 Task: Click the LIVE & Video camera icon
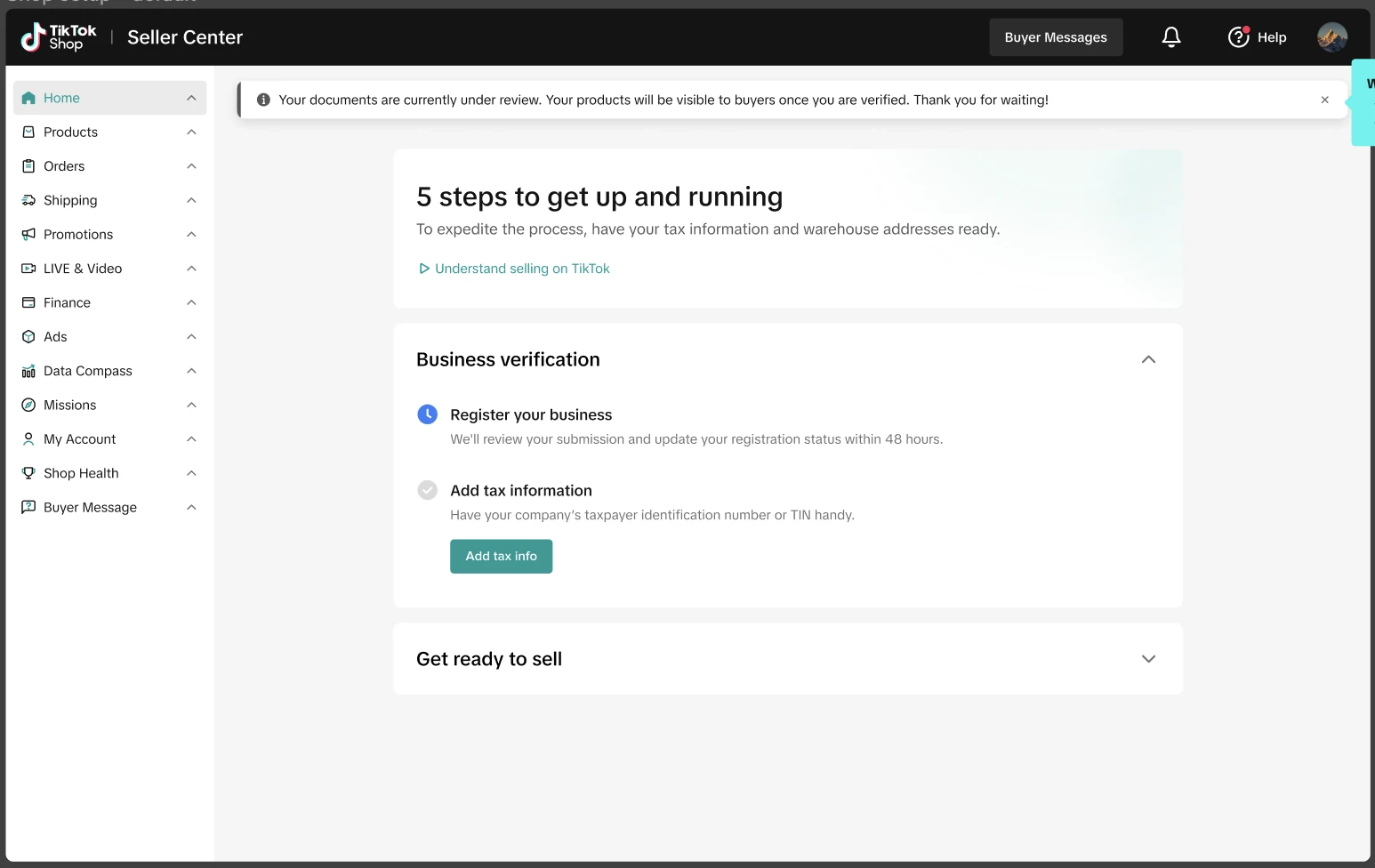(28, 269)
